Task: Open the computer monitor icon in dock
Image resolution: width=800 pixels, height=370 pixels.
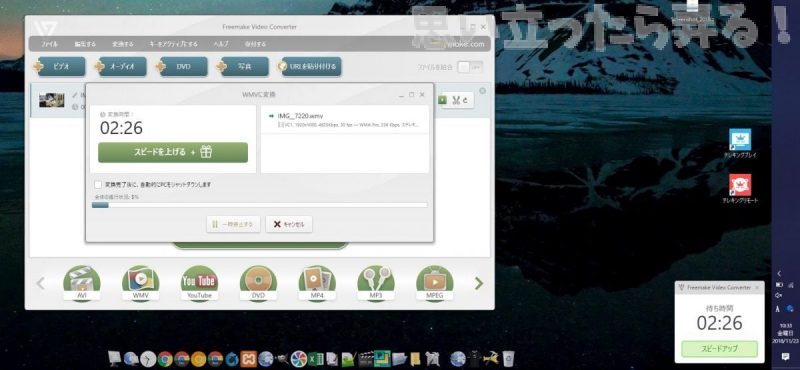Action: (115, 359)
